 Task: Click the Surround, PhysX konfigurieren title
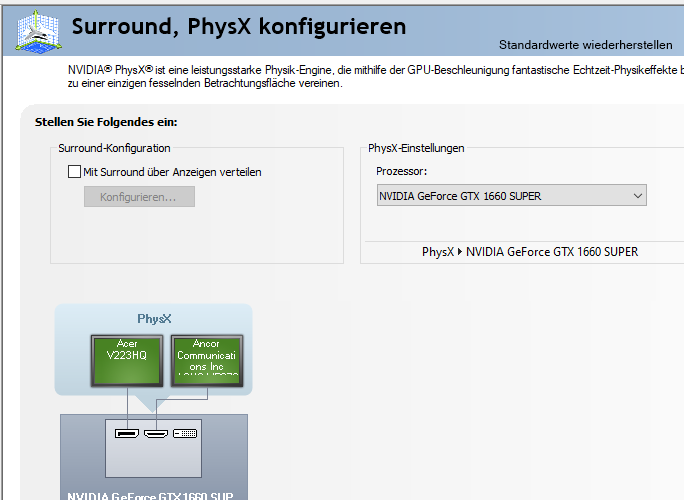[x=239, y=26]
